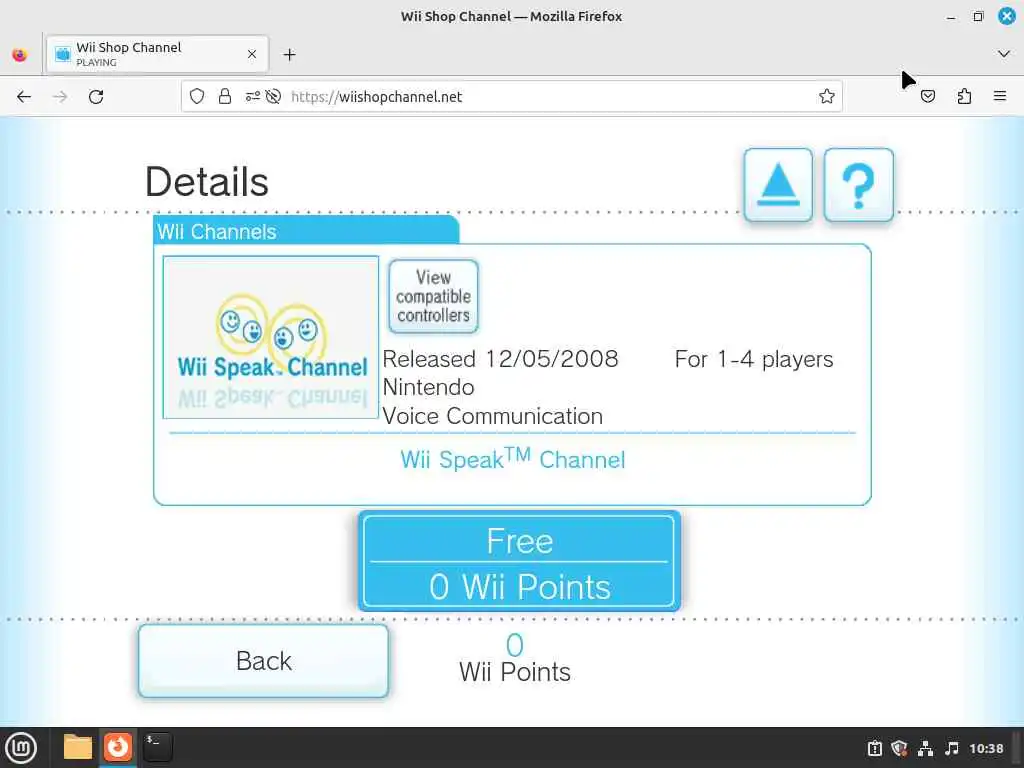View site security padlock info
This screenshot has height=768, width=1024.
(x=225, y=97)
